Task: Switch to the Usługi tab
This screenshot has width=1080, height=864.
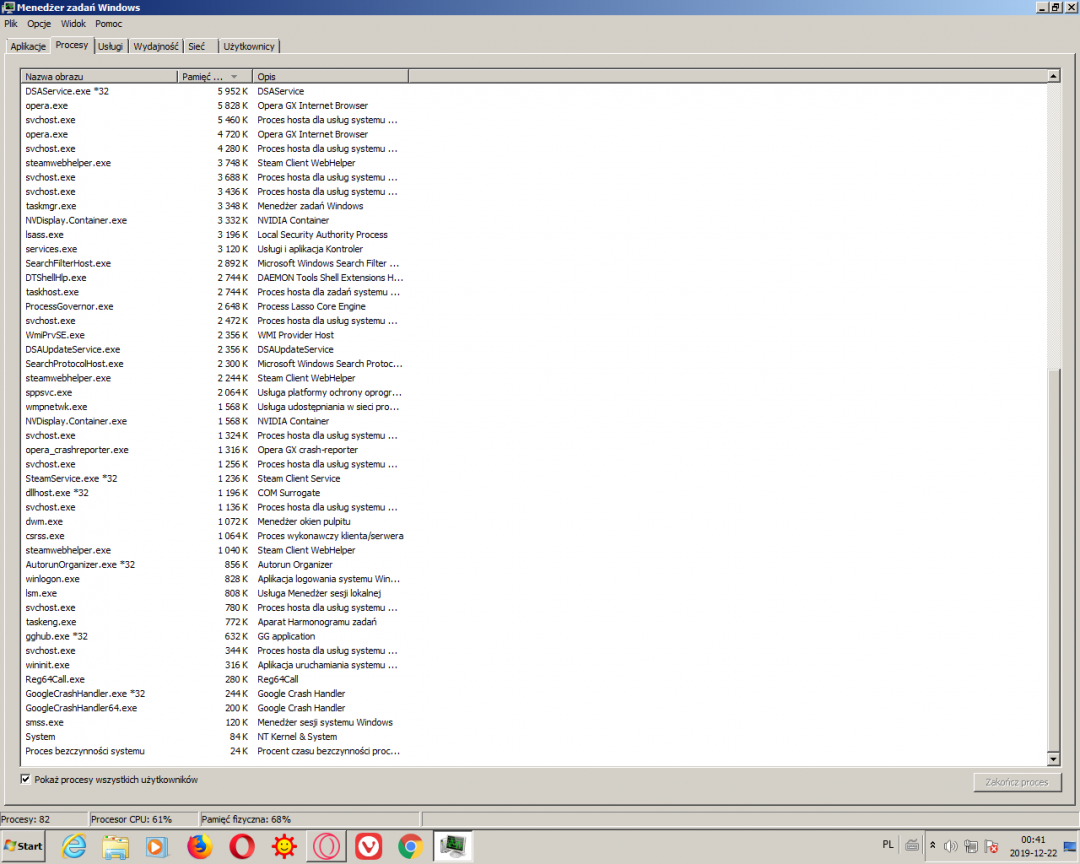Action: [110, 46]
